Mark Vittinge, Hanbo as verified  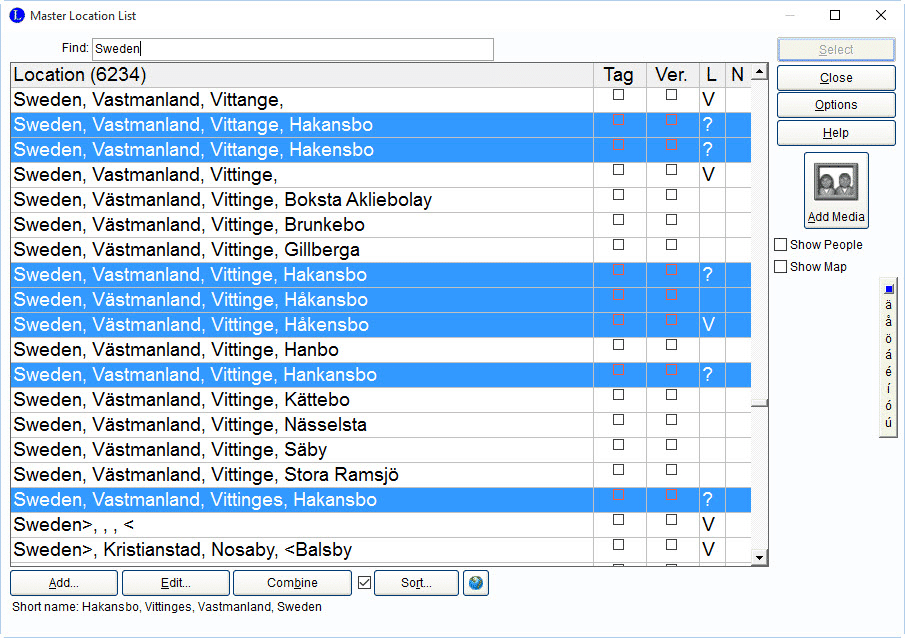coord(671,345)
